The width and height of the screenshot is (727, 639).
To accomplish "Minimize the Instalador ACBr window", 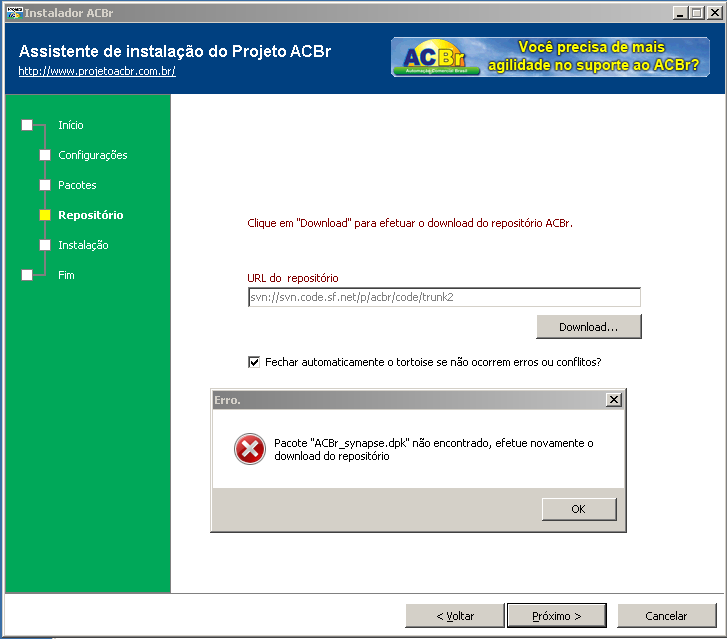I will 680,13.
